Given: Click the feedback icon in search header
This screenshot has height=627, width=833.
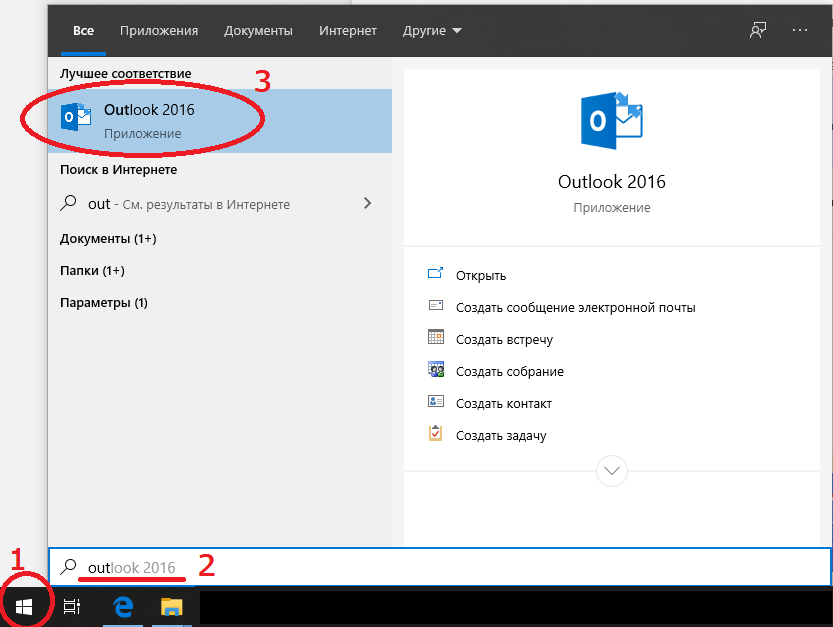Looking at the screenshot, I should [758, 30].
